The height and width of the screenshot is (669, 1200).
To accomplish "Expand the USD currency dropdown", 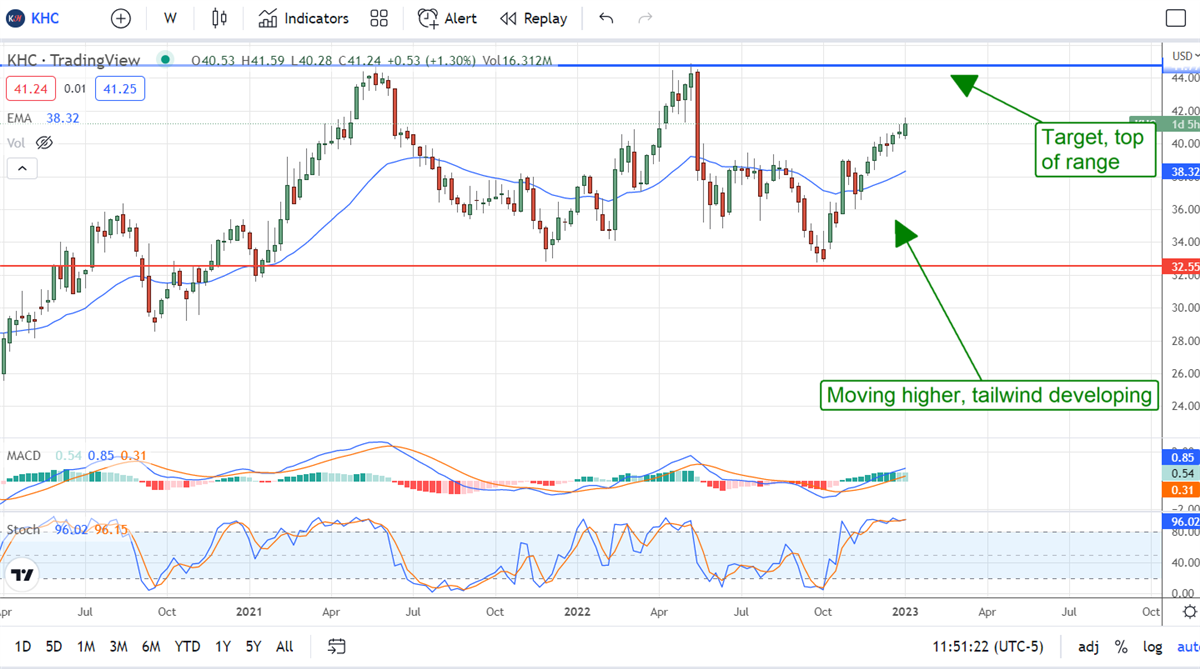I will (x=1184, y=54).
